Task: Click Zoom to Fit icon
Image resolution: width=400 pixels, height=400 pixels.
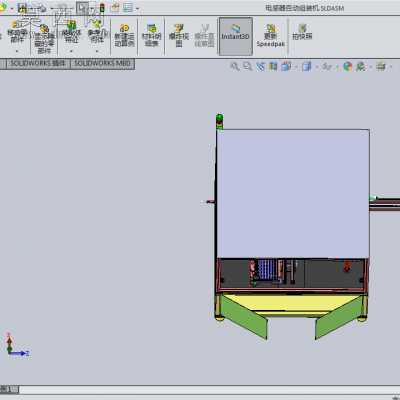Action: [x=235, y=66]
